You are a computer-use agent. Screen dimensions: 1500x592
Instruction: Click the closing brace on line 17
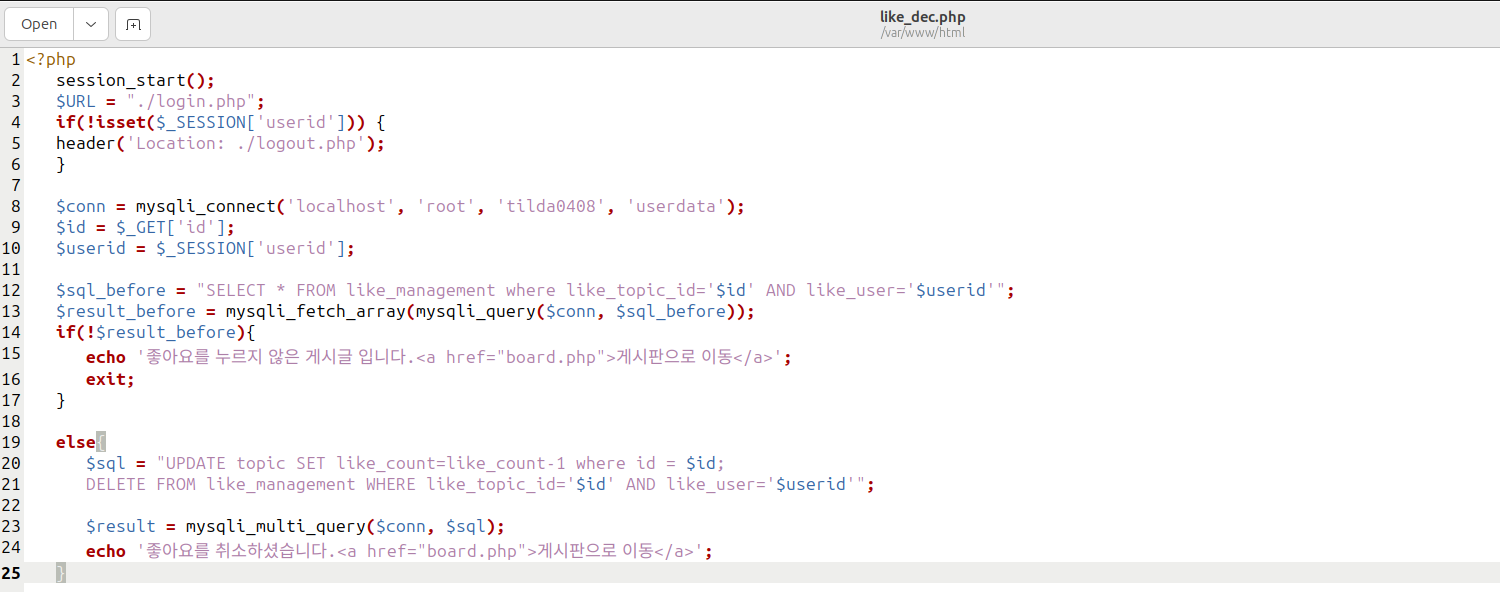(61, 400)
